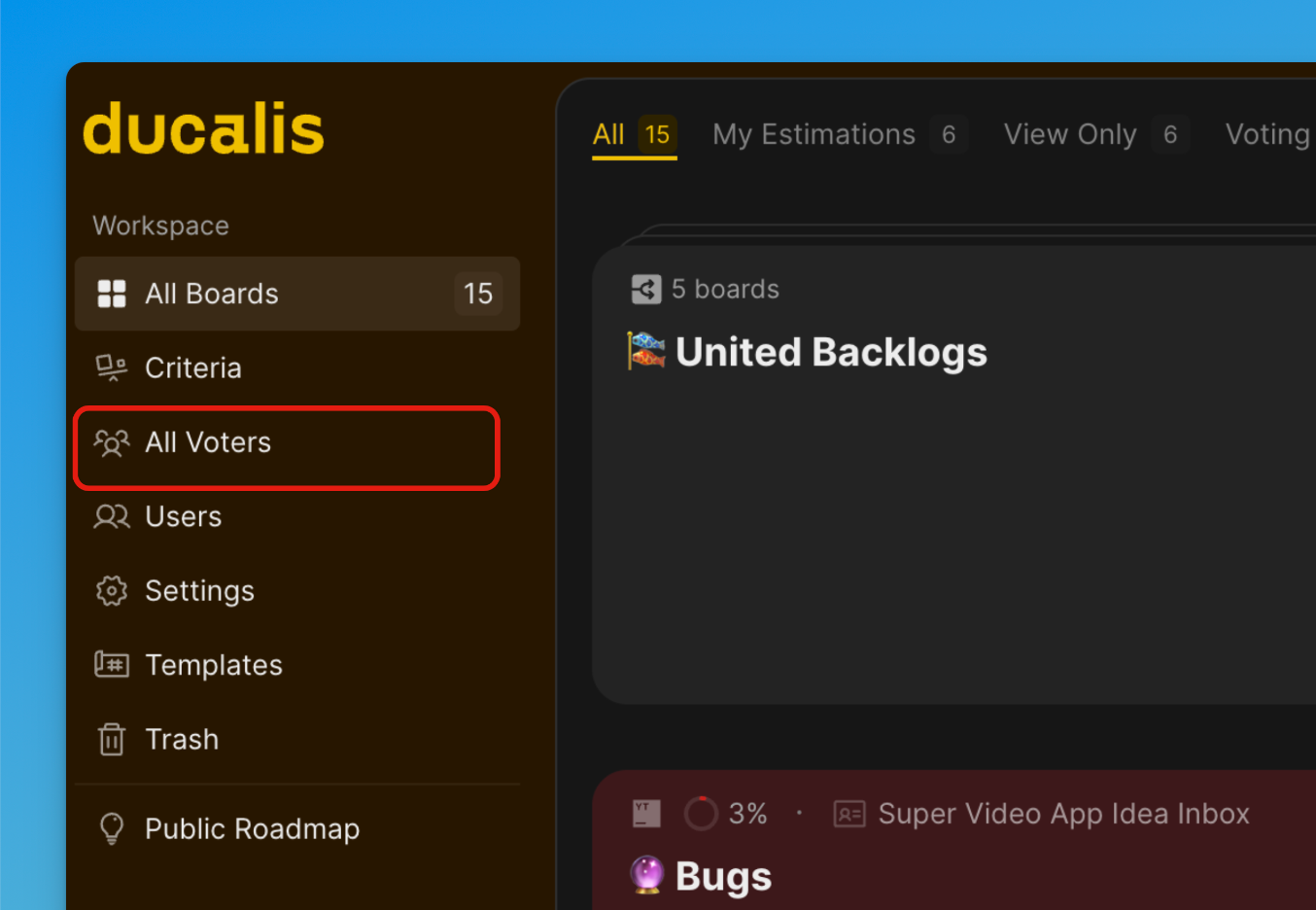1316x910 pixels.
Task: Click the Settings gear icon
Action: [x=112, y=590]
